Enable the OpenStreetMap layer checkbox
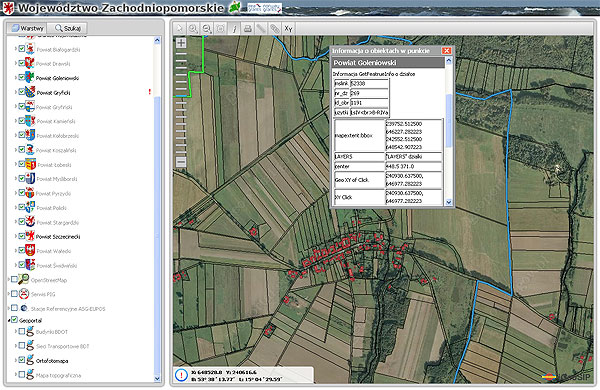 [15, 279]
